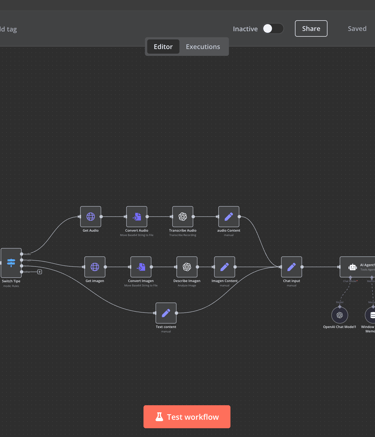Open the Get Audio HTTP node

(90, 217)
